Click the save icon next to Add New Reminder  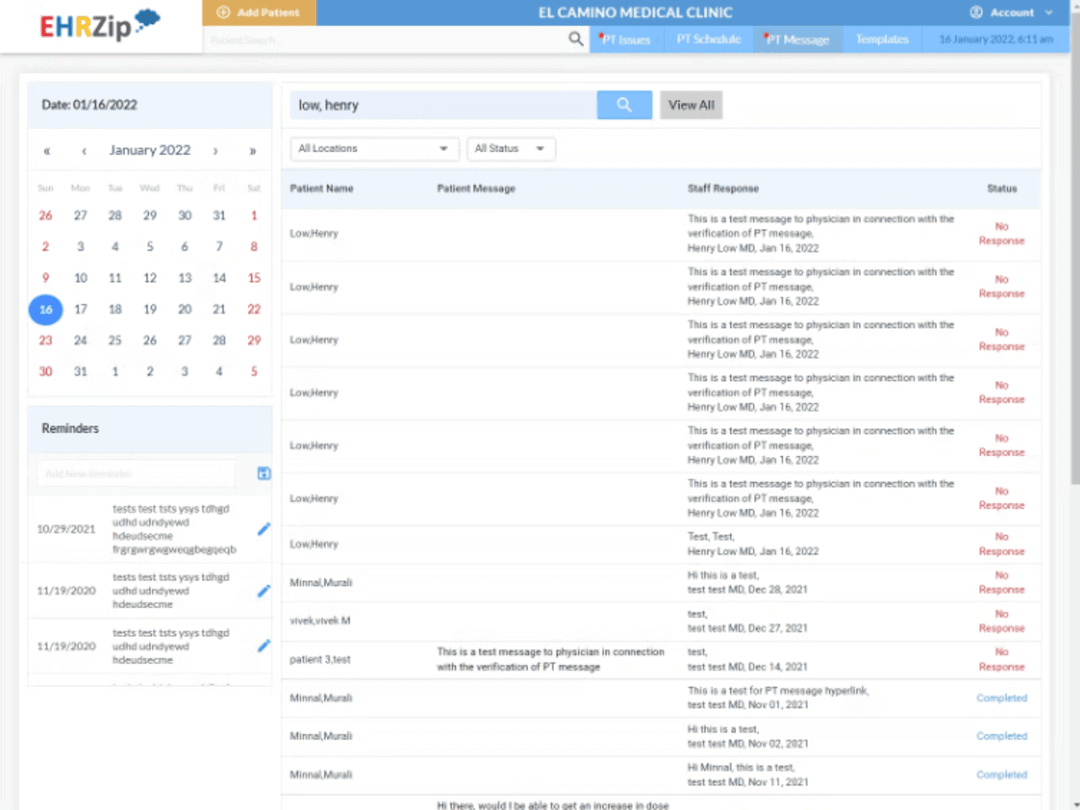pos(264,473)
